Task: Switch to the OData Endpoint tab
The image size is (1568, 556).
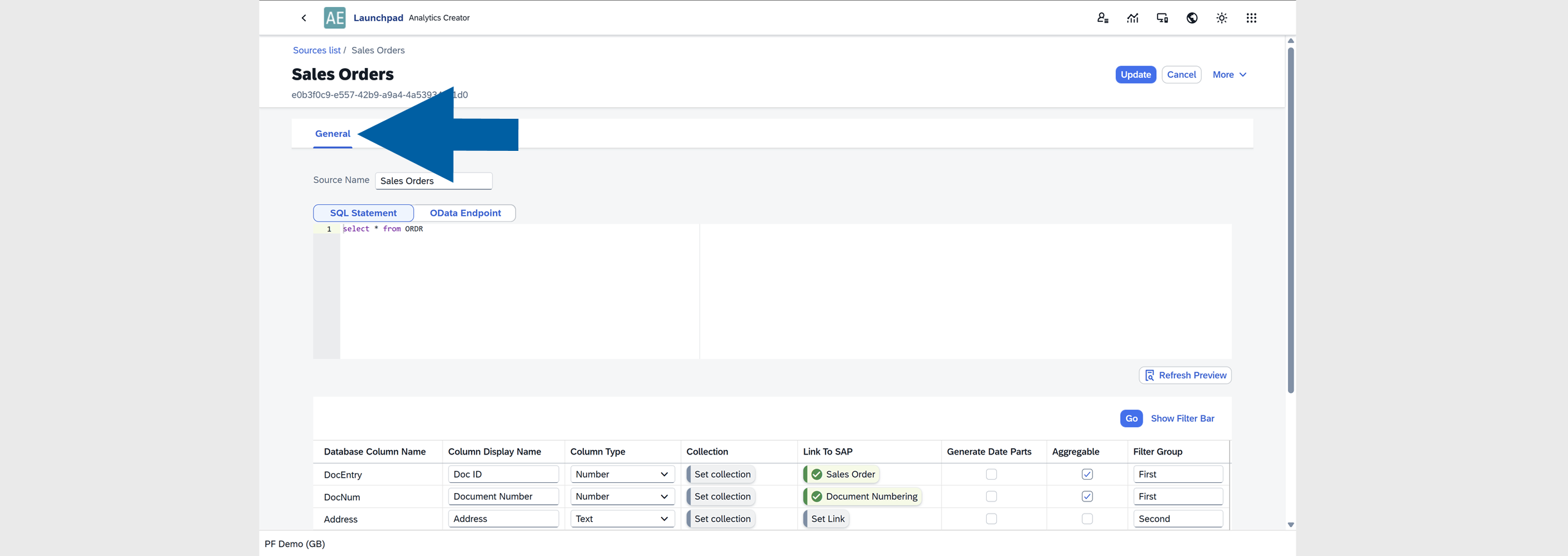Action: 465,213
